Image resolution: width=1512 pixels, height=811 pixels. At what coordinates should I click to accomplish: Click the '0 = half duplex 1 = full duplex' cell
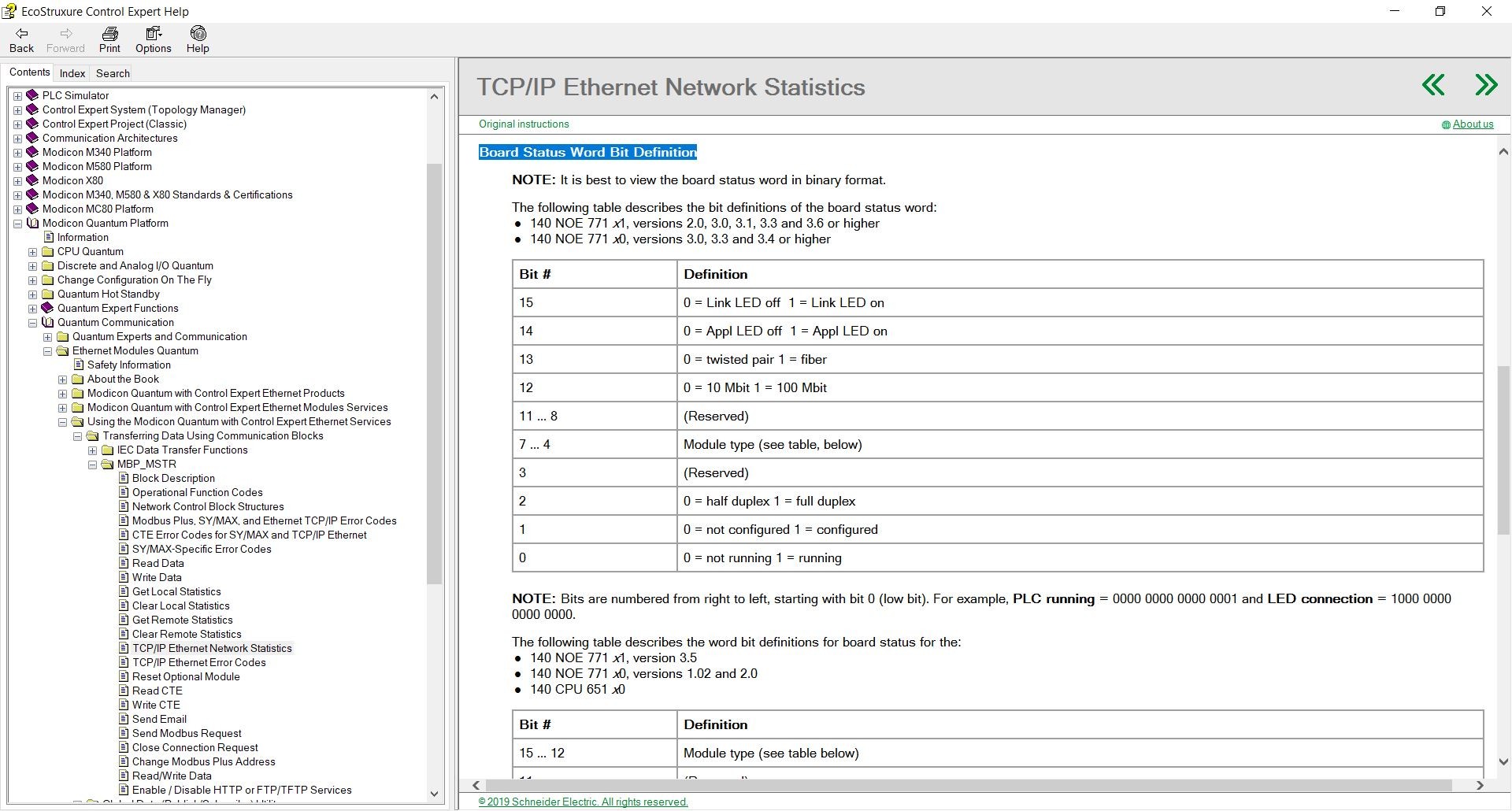pos(1080,501)
